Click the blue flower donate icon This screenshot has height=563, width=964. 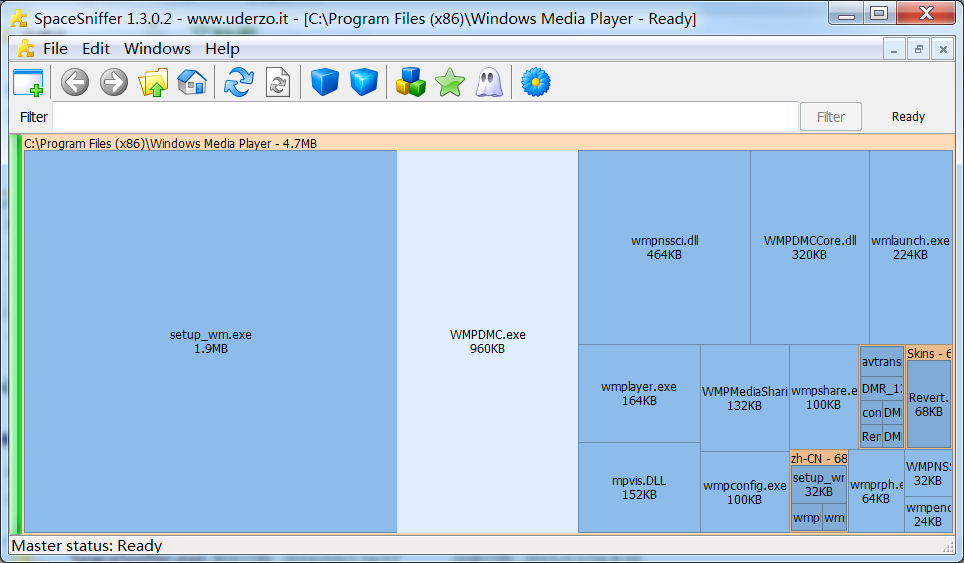point(536,82)
